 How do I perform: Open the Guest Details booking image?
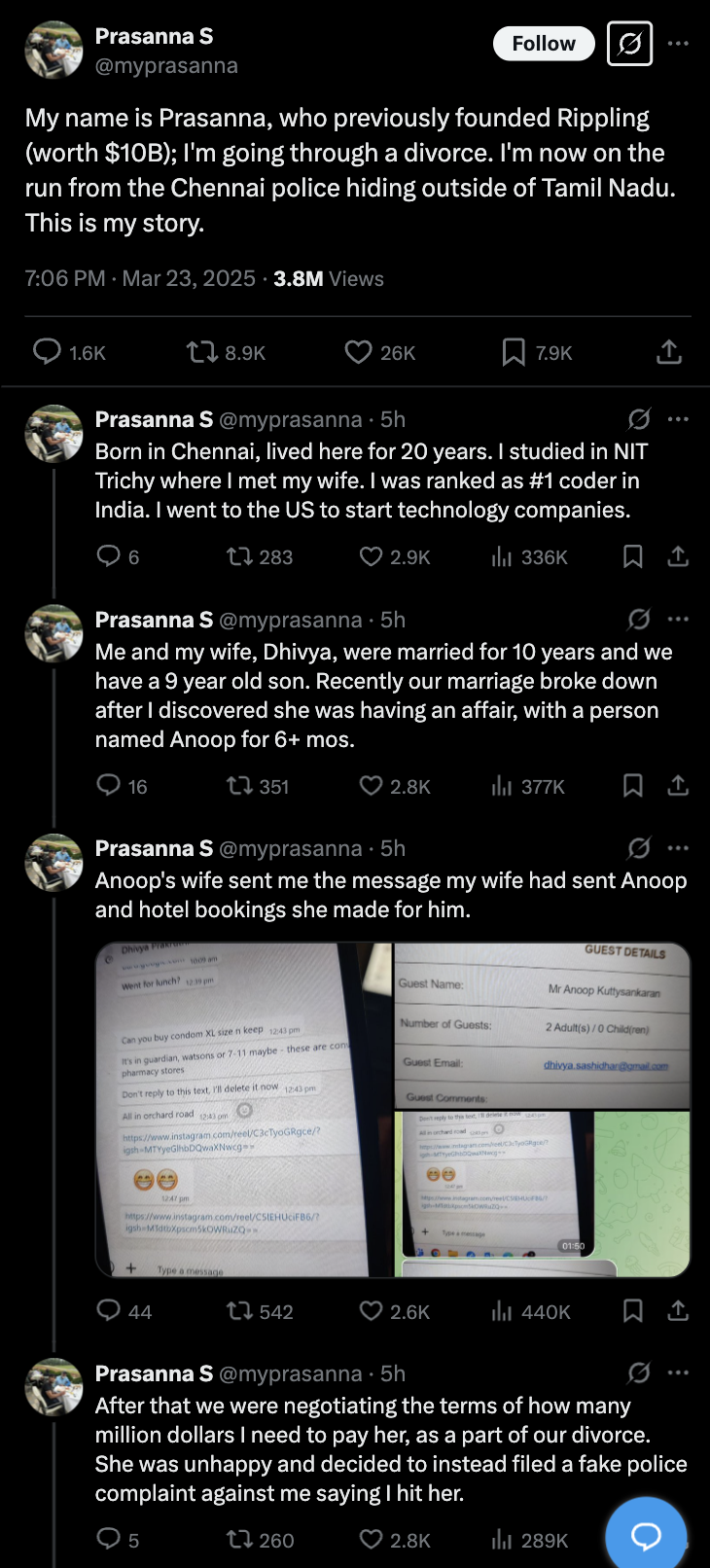(x=542, y=1024)
